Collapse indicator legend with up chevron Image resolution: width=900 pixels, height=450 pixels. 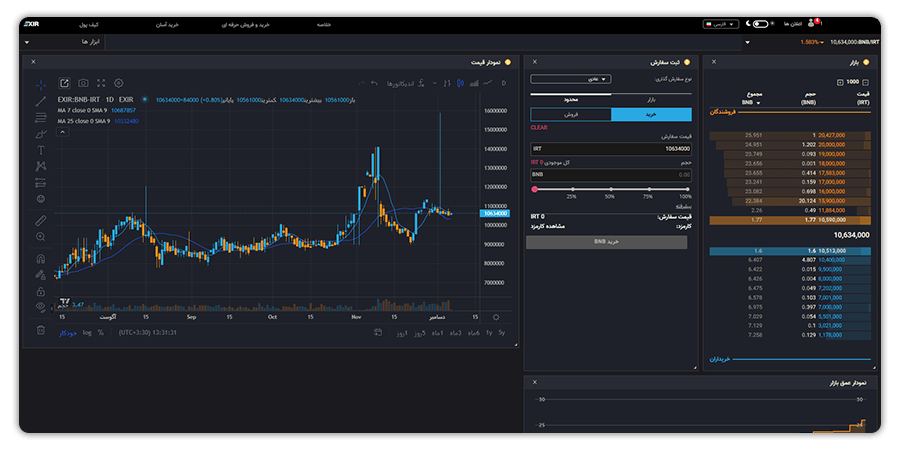click(63, 132)
